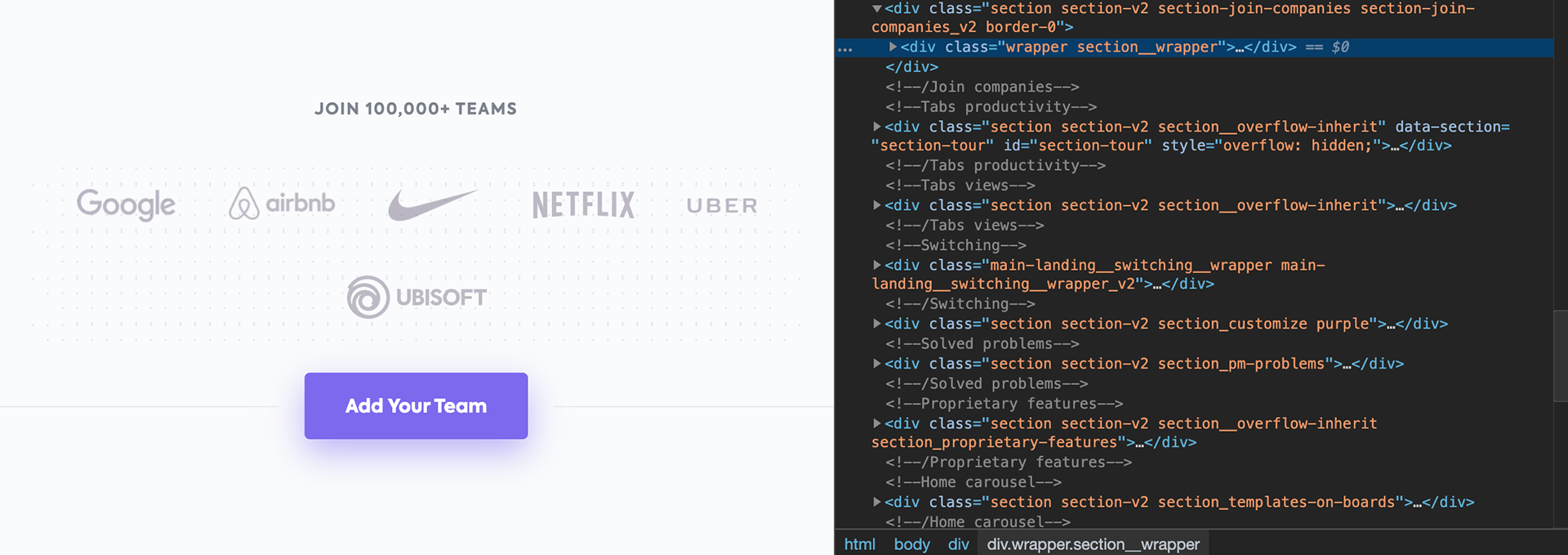
Task: Select the /Tabs views closing comment
Action: click(x=964, y=226)
